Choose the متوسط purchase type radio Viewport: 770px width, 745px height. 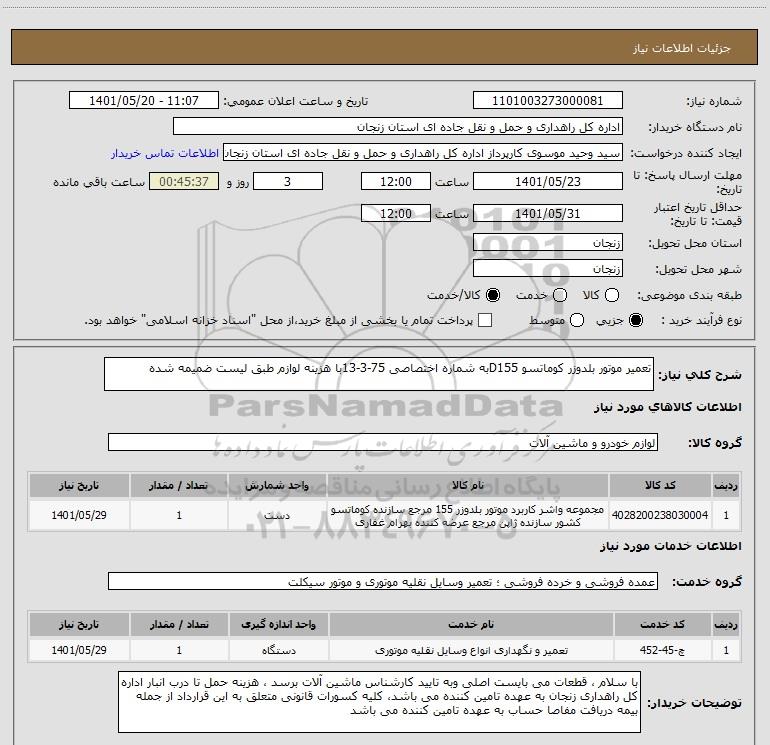point(577,320)
